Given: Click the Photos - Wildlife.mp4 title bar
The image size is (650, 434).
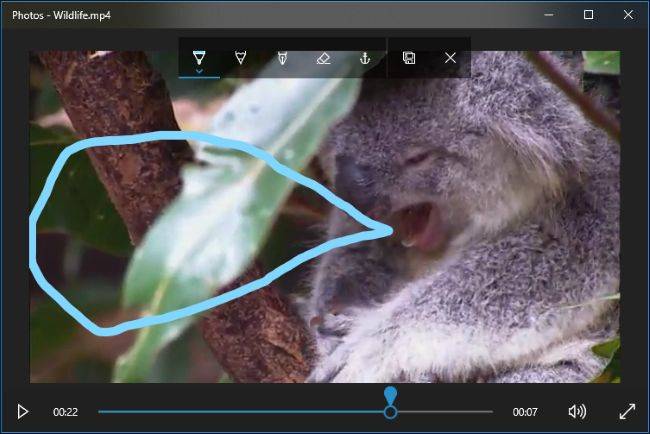Looking at the screenshot, I should click(x=61, y=15).
